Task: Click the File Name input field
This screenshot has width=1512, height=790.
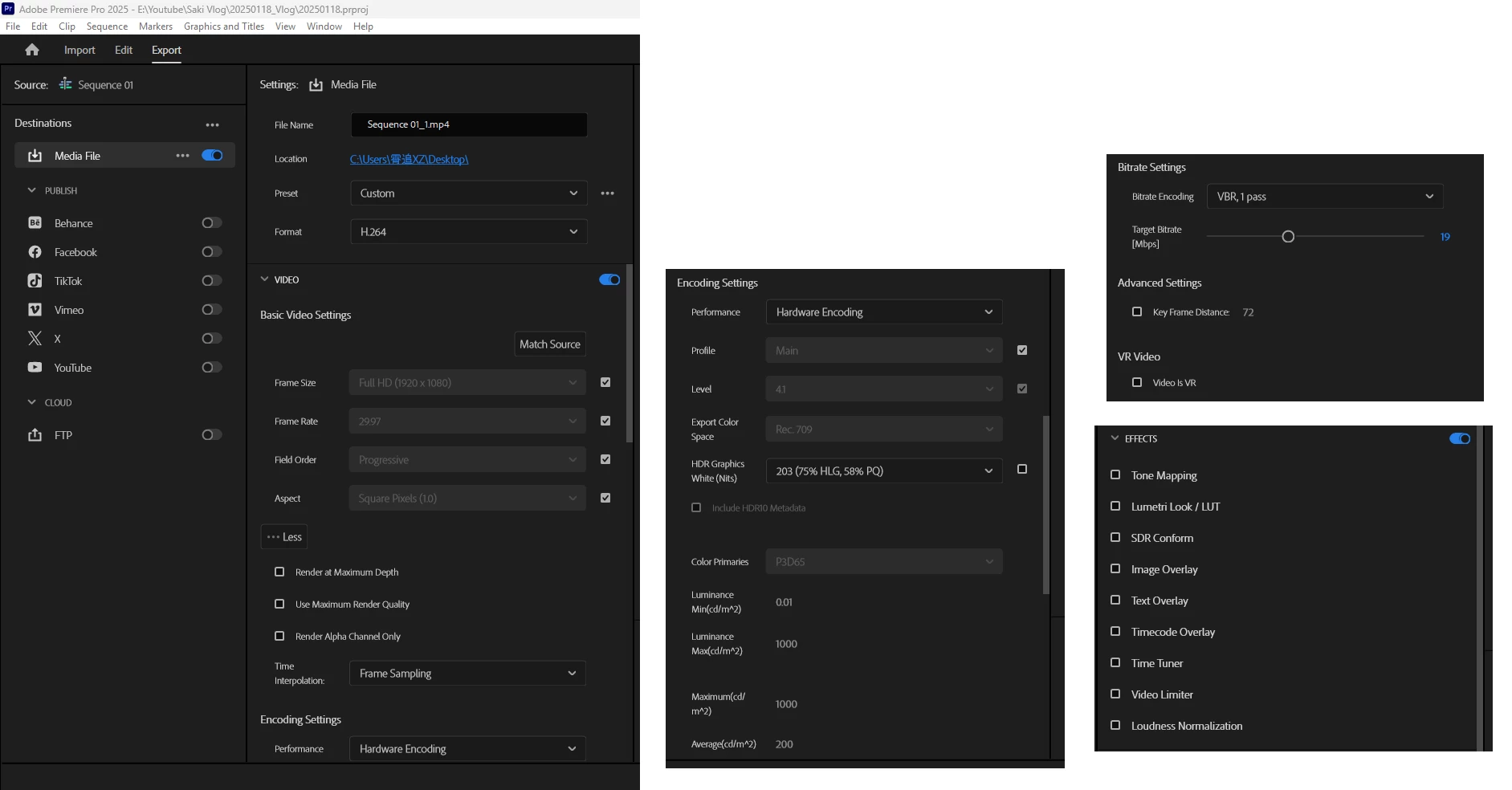Action: [469, 124]
